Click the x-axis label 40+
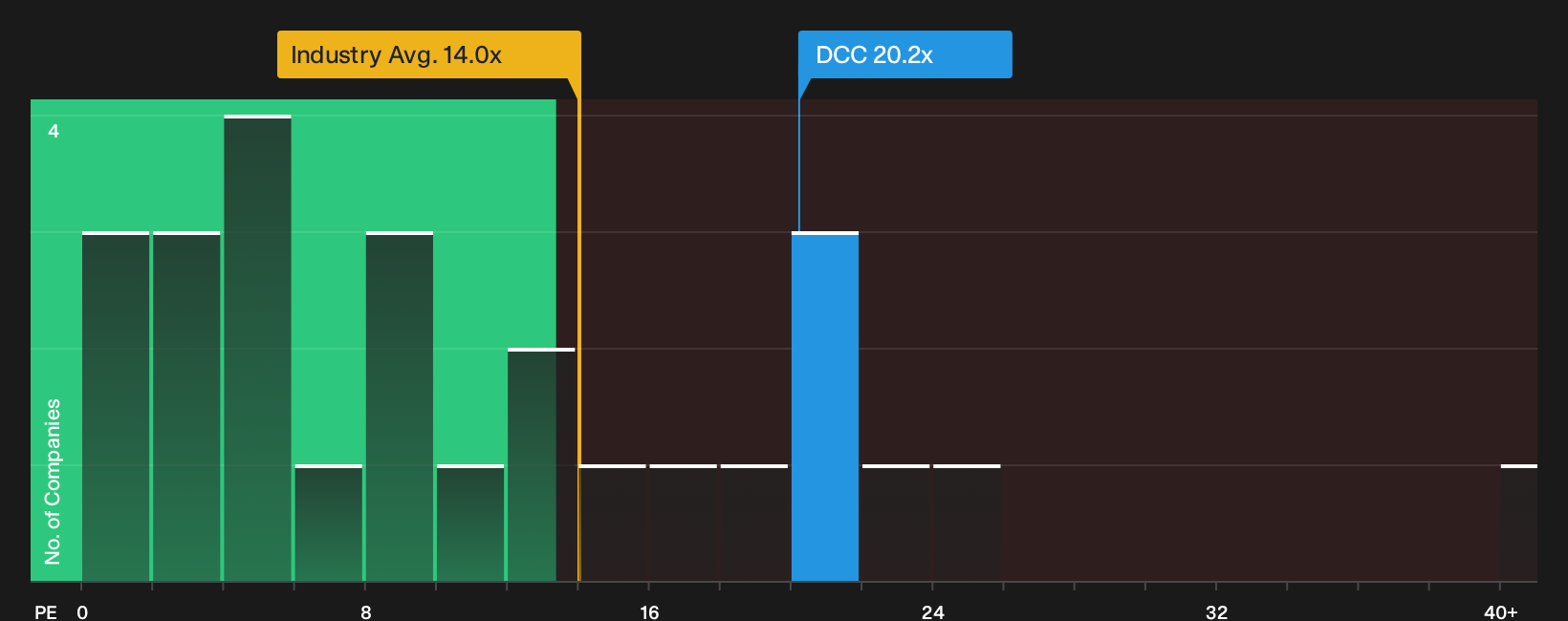Image resolution: width=1568 pixels, height=621 pixels. 1501,611
